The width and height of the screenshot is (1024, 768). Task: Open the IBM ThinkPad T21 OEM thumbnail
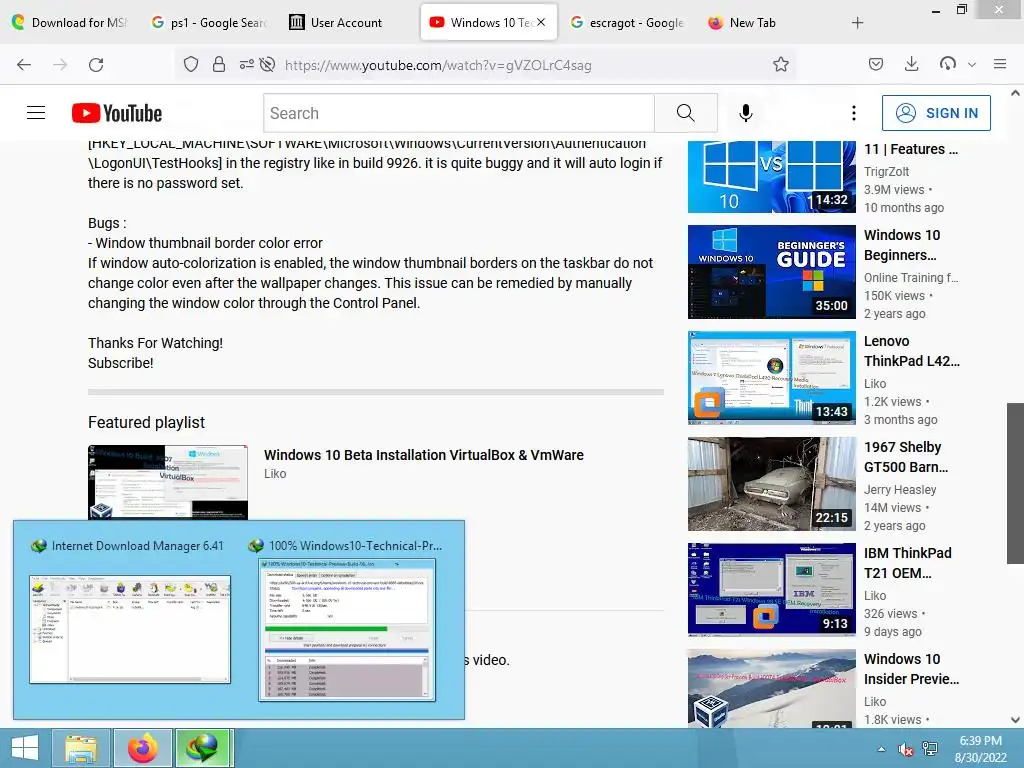[x=771, y=590]
